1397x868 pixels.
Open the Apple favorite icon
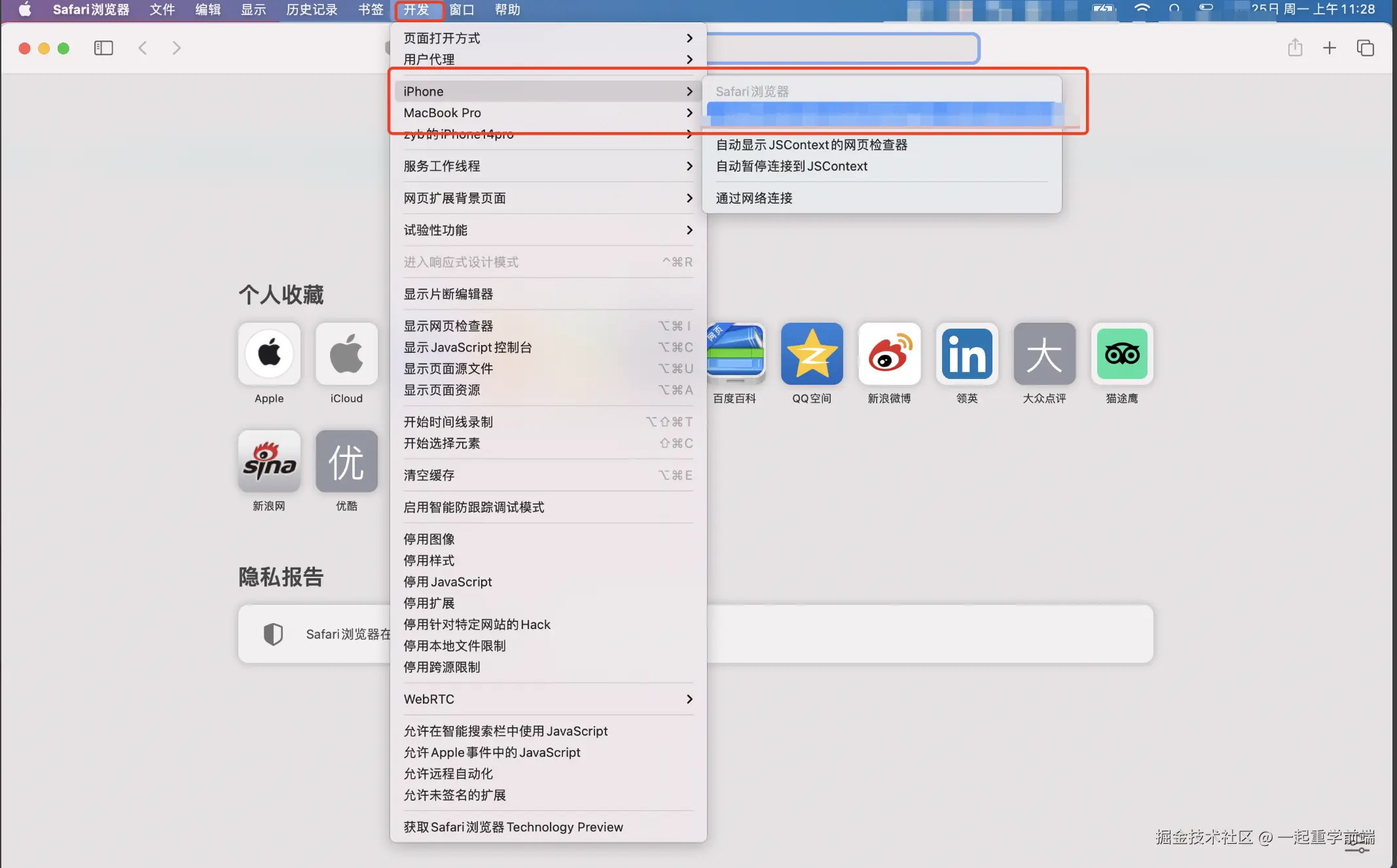click(x=269, y=353)
